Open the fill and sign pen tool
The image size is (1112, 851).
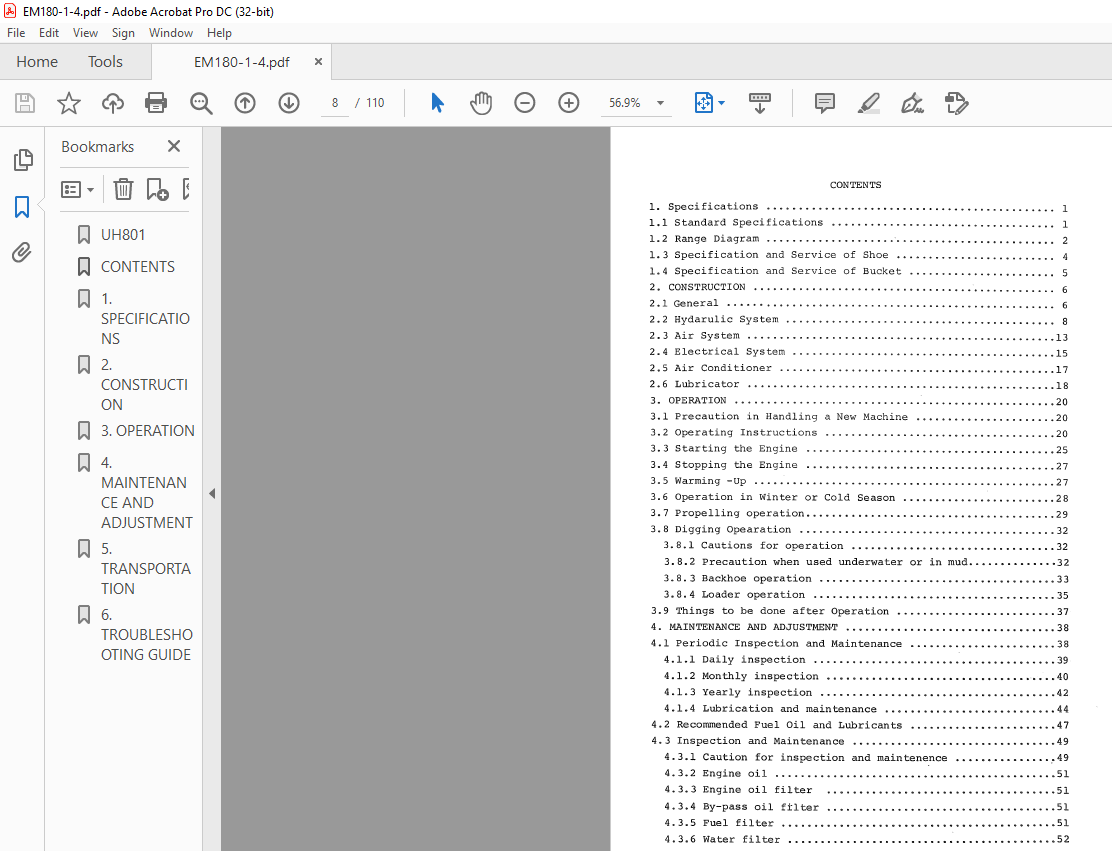click(912, 103)
